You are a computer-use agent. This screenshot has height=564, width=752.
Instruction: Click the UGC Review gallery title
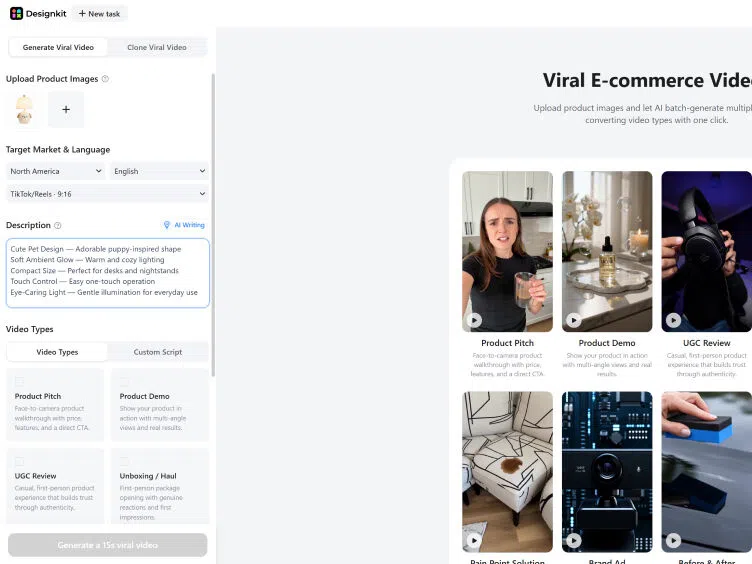pos(706,343)
